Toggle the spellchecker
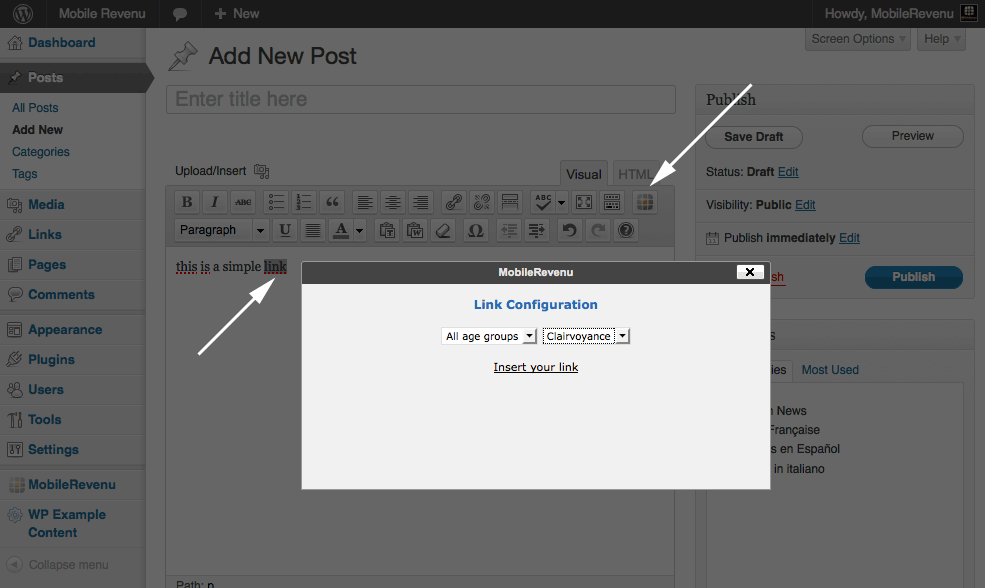 pyautogui.click(x=543, y=202)
